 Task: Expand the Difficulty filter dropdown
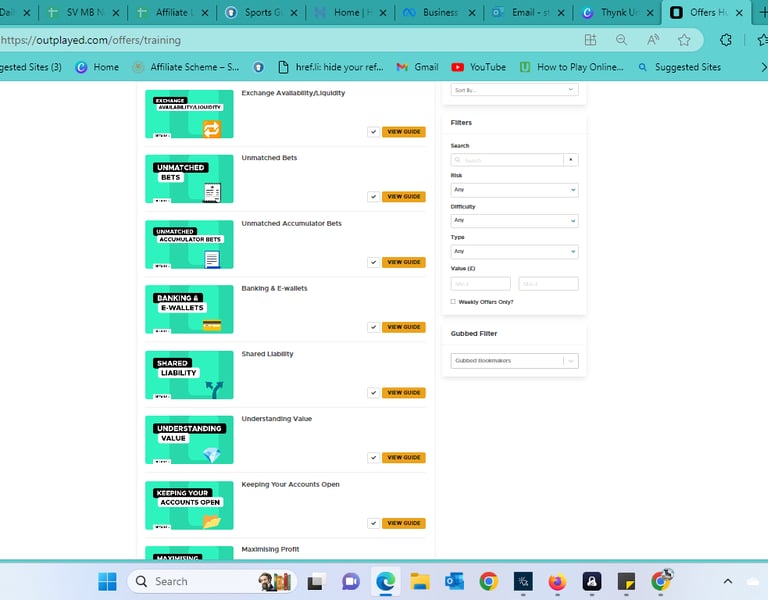(x=514, y=220)
